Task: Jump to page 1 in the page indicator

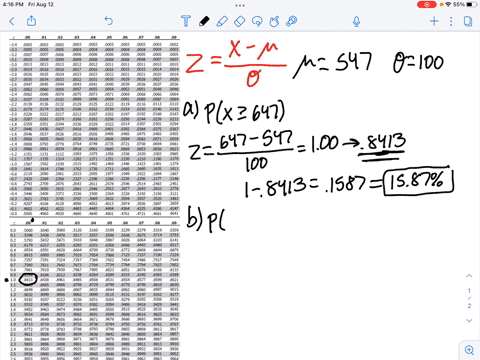Action: 469,291
